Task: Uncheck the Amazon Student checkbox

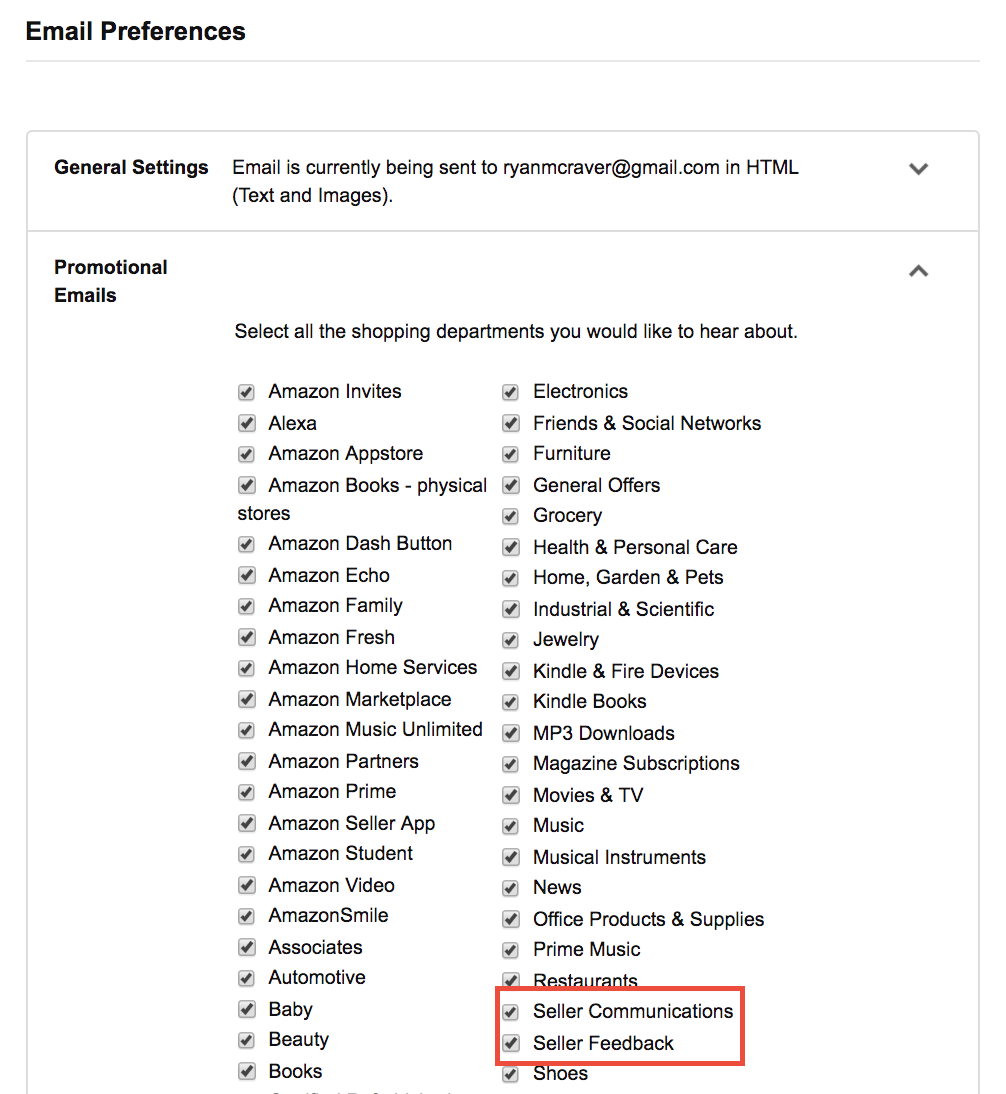Action: (246, 855)
